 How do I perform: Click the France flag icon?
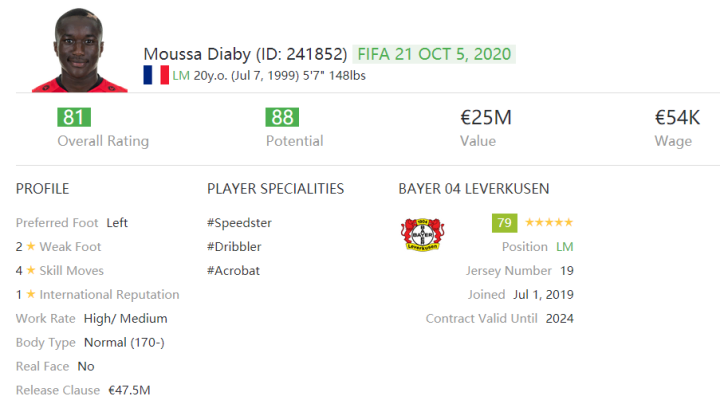pyautogui.click(x=155, y=75)
